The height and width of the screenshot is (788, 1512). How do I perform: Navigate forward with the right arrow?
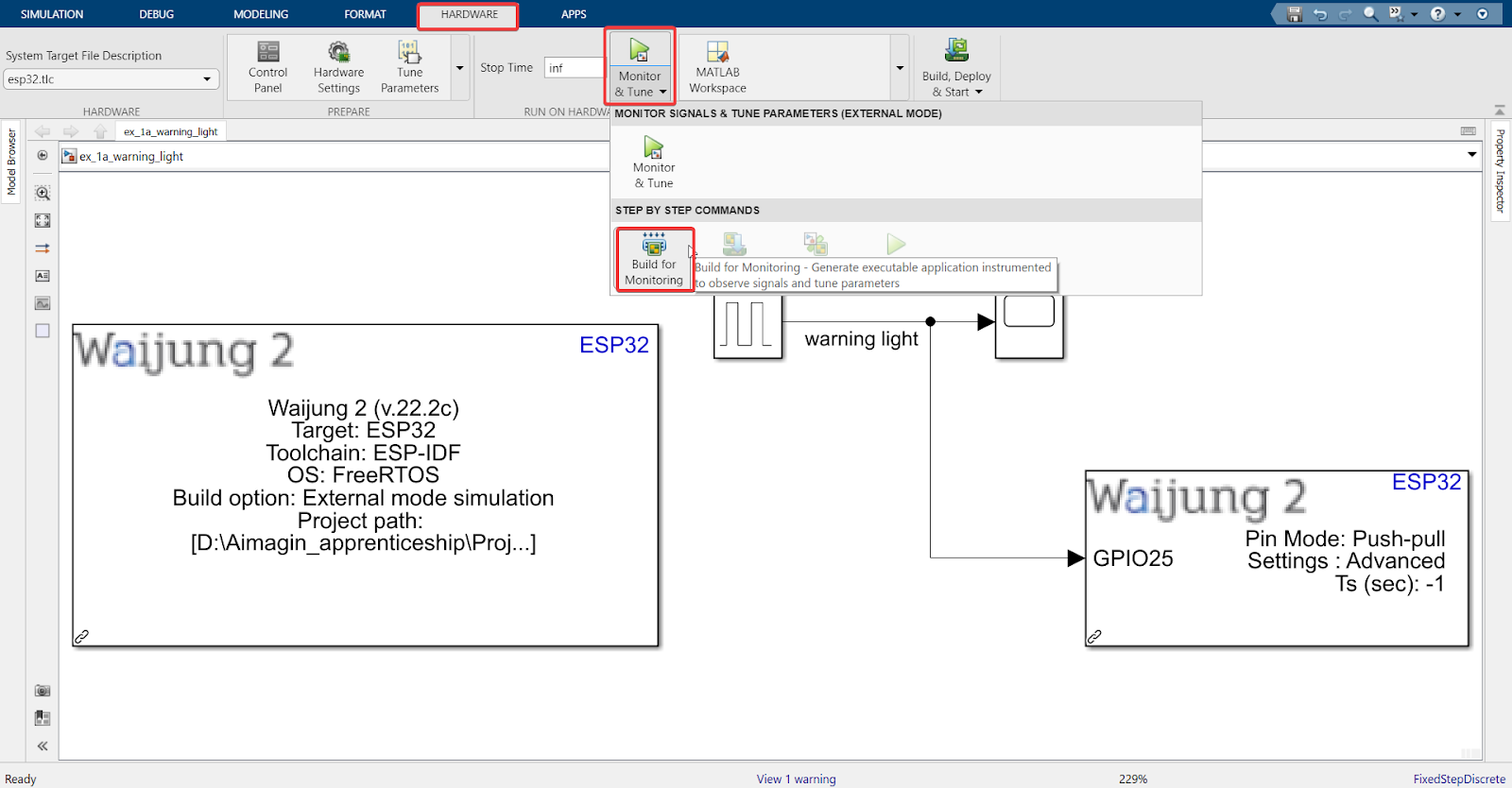click(x=71, y=131)
